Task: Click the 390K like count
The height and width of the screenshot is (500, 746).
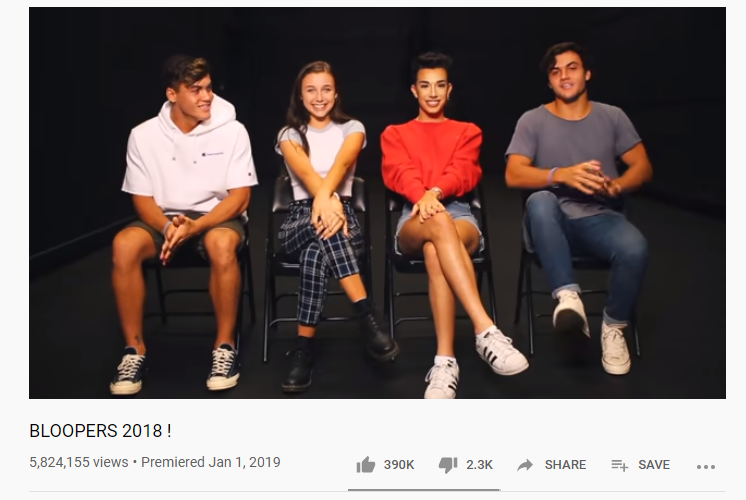Action: pyautogui.click(x=399, y=465)
